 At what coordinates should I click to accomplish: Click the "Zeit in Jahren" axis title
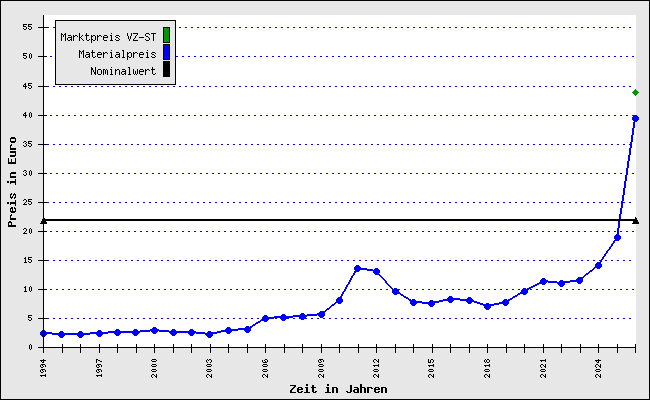(337, 388)
